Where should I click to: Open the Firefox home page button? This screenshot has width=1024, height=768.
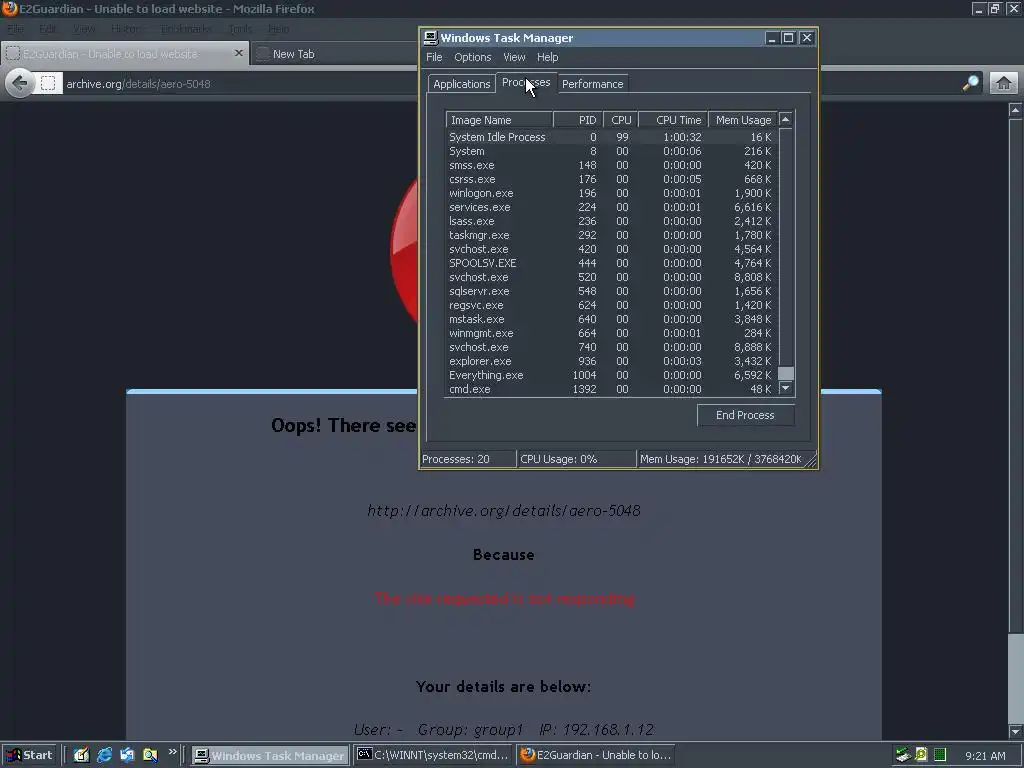click(x=1004, y=83)
